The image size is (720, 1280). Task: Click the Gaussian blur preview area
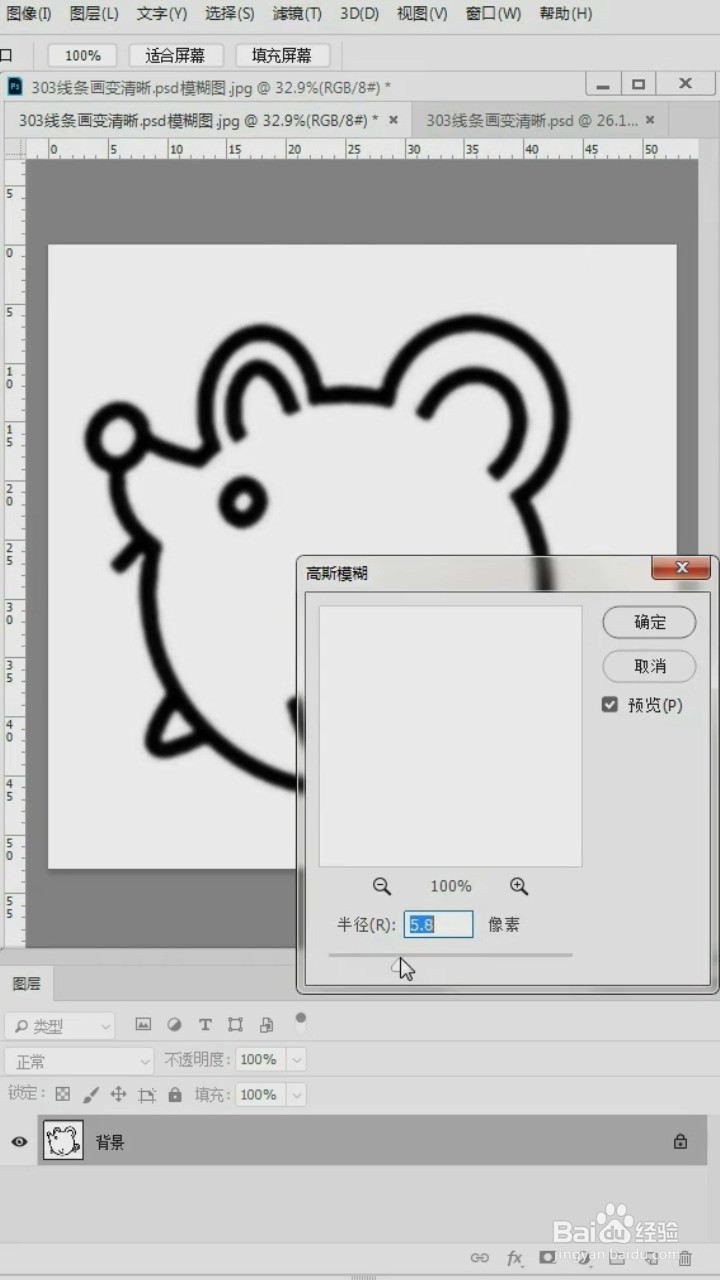point(450,736)
